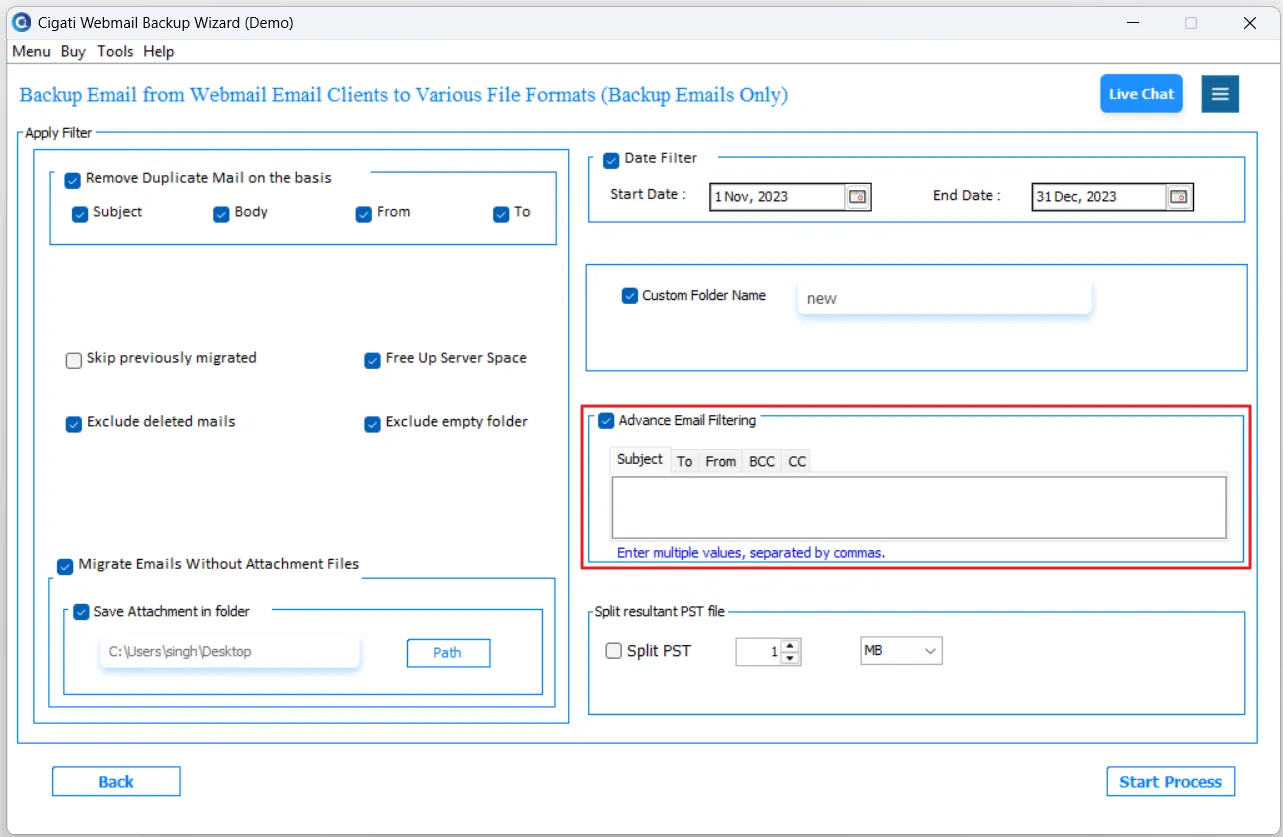
Task: Switch to the To filter tab
Action: pos(684,461)
